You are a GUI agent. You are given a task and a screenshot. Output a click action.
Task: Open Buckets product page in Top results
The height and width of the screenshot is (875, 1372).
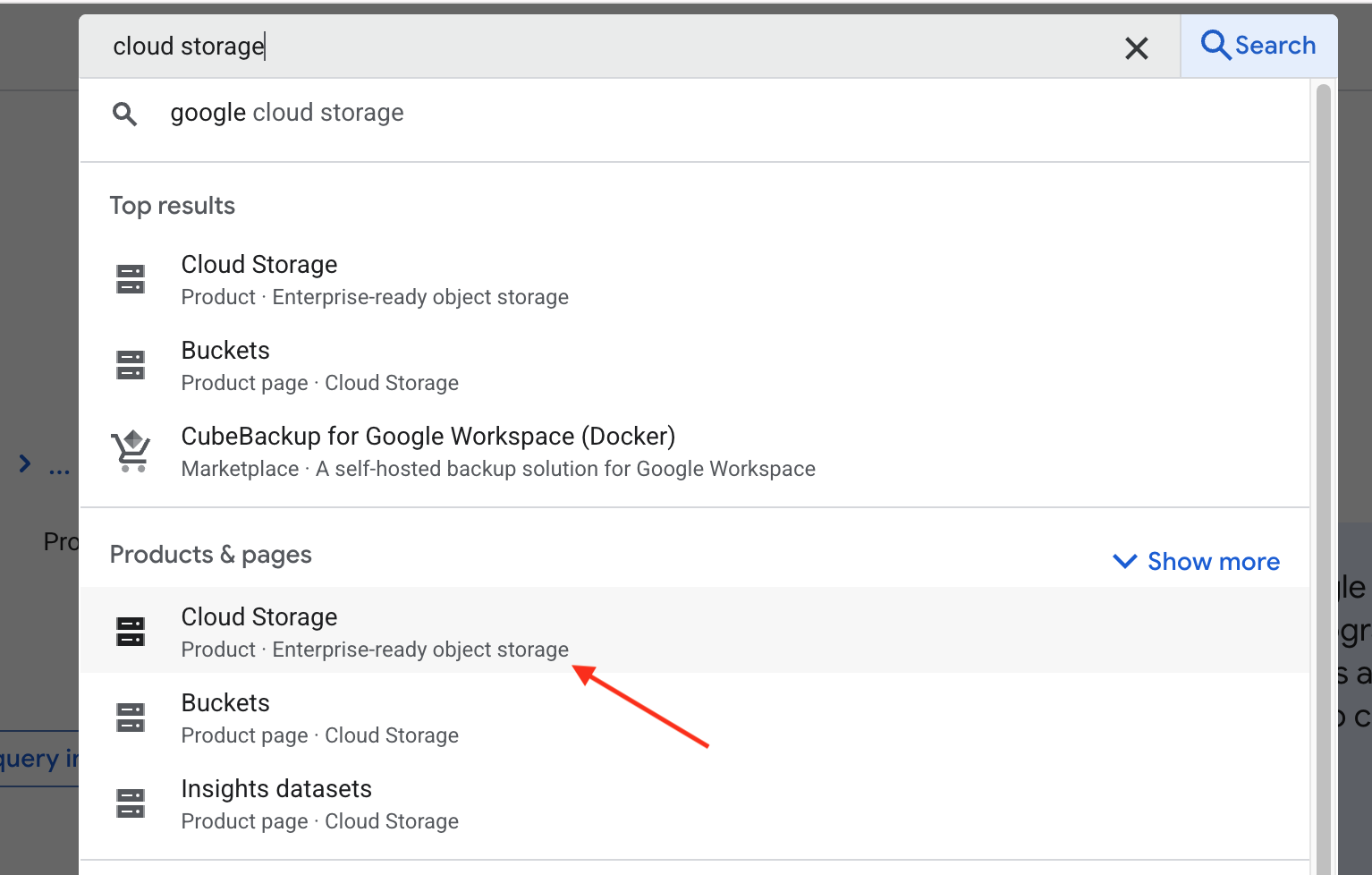[x=225, y=352]
